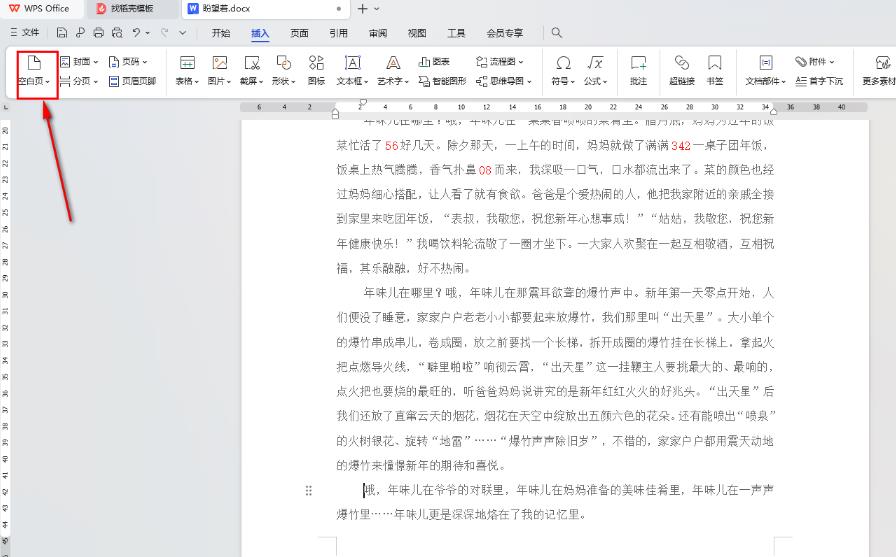Open the Member Exclusive (会员专享) tab
The image size is (896, 557).
(x=505, y=33)
